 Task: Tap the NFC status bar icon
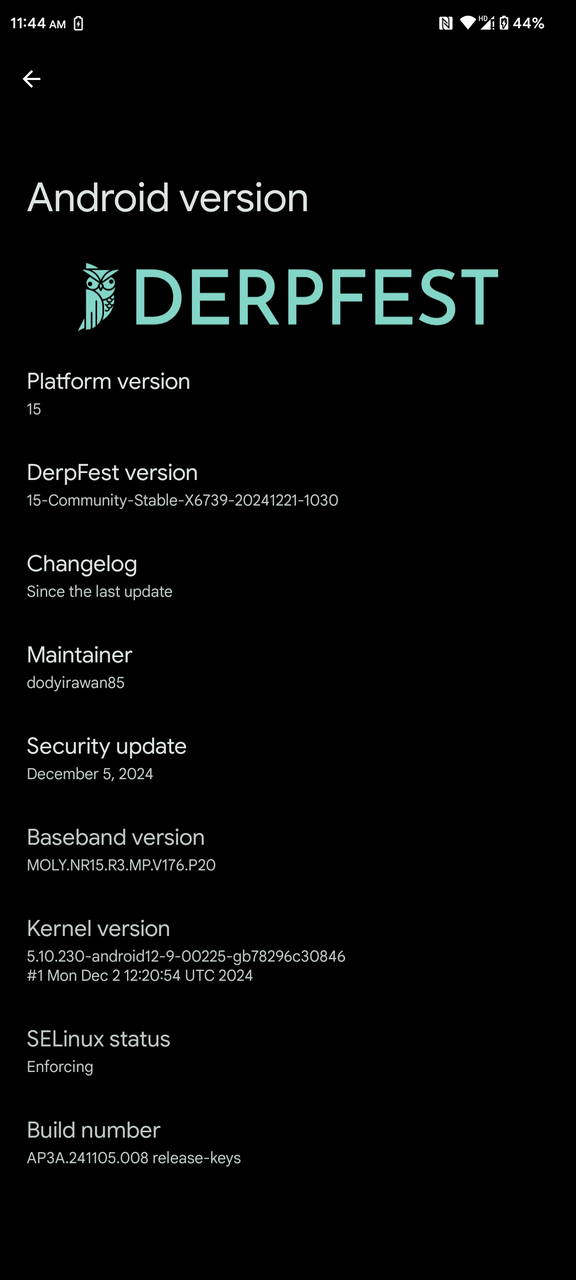click(446, 23)
